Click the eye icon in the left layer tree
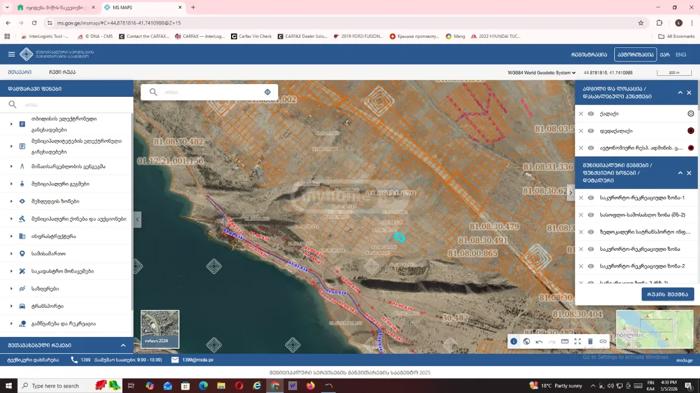Viewport: 700px width, 393px height. 22,201
